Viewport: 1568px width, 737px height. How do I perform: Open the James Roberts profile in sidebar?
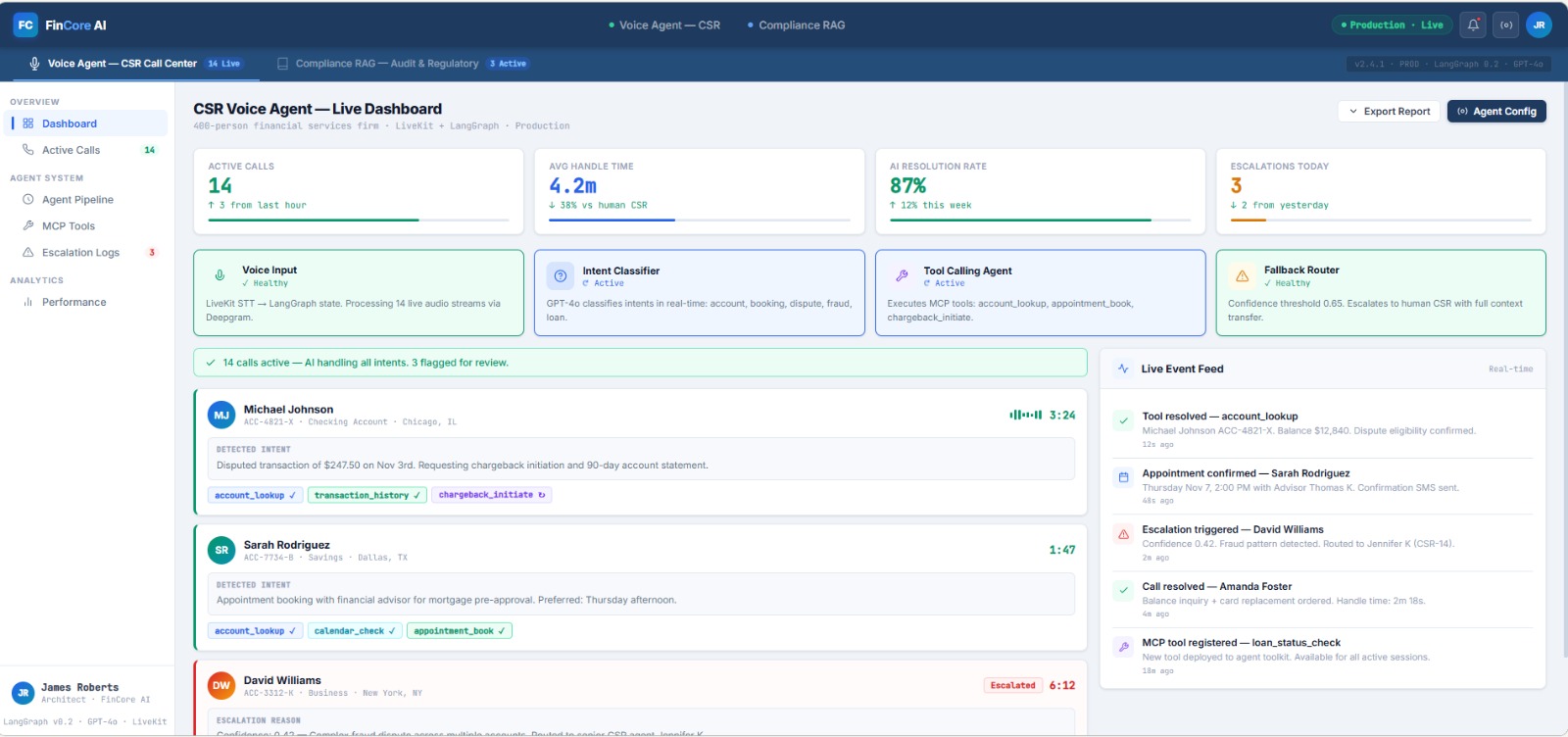pyautogui.click(x=87, y=693)
